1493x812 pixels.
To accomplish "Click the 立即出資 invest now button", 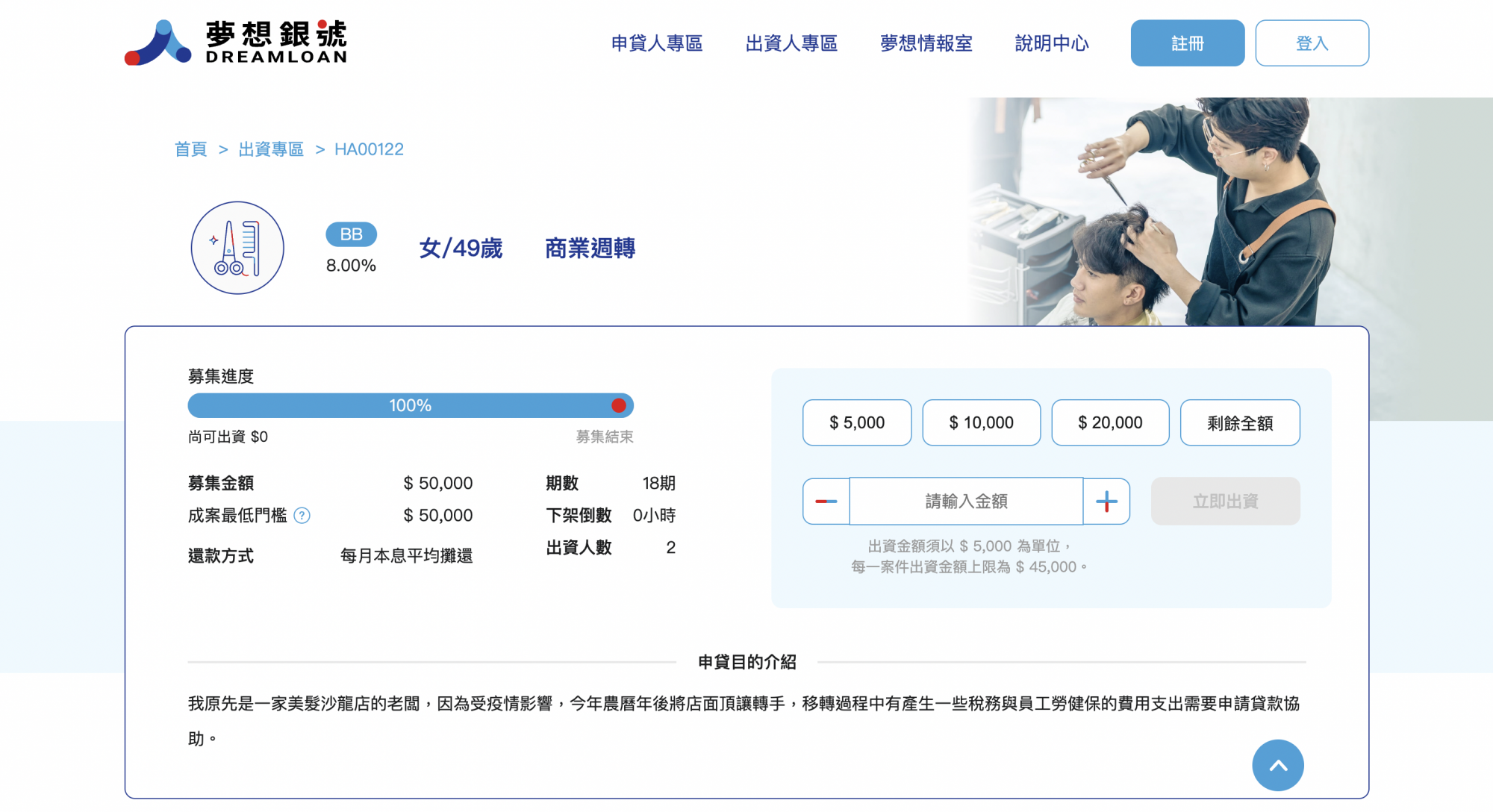I will coord(1225,501).
